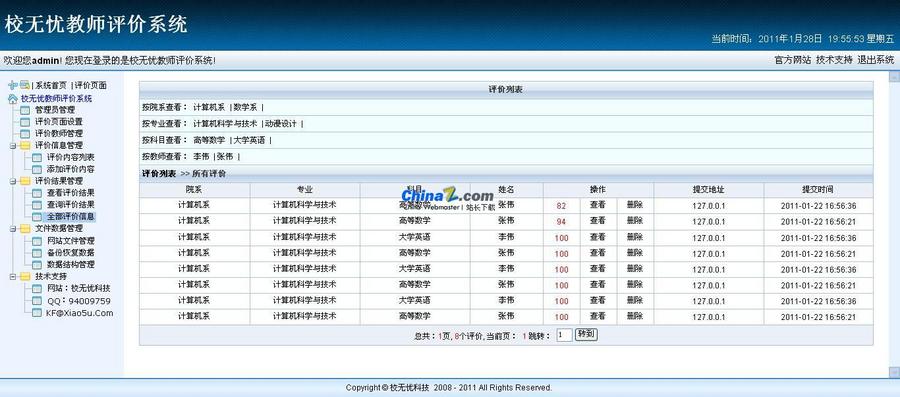This screenshot has height=397, width=900.
Task: Click the folder icon of 技术支持
Action: (25, 277)
